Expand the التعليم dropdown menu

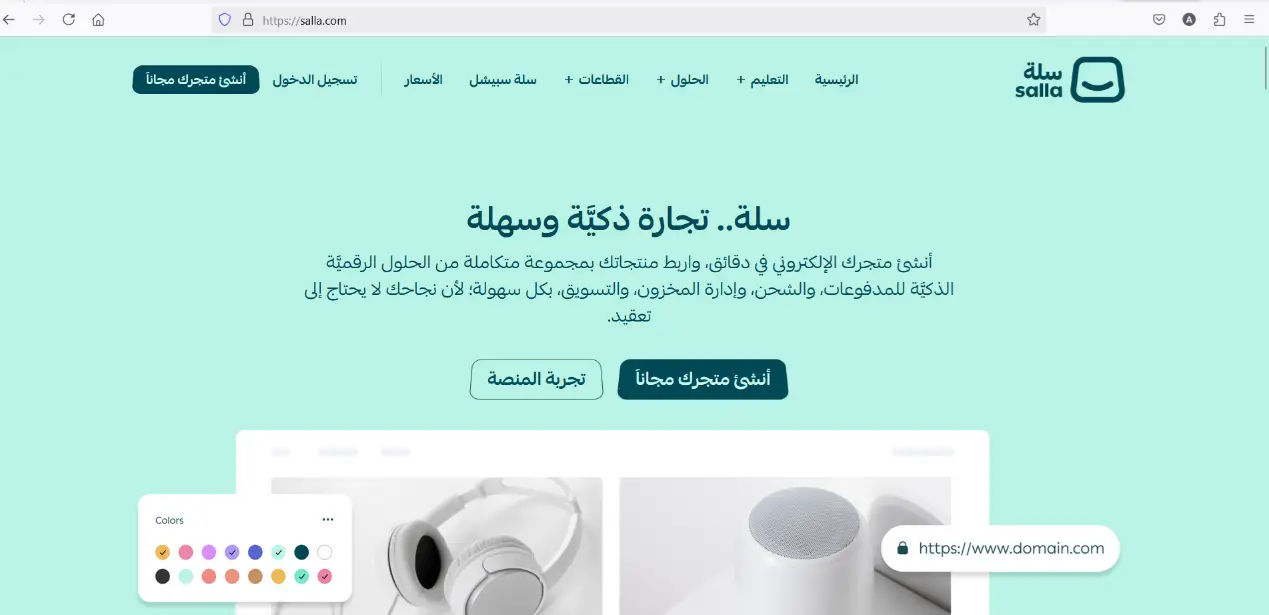763,80
